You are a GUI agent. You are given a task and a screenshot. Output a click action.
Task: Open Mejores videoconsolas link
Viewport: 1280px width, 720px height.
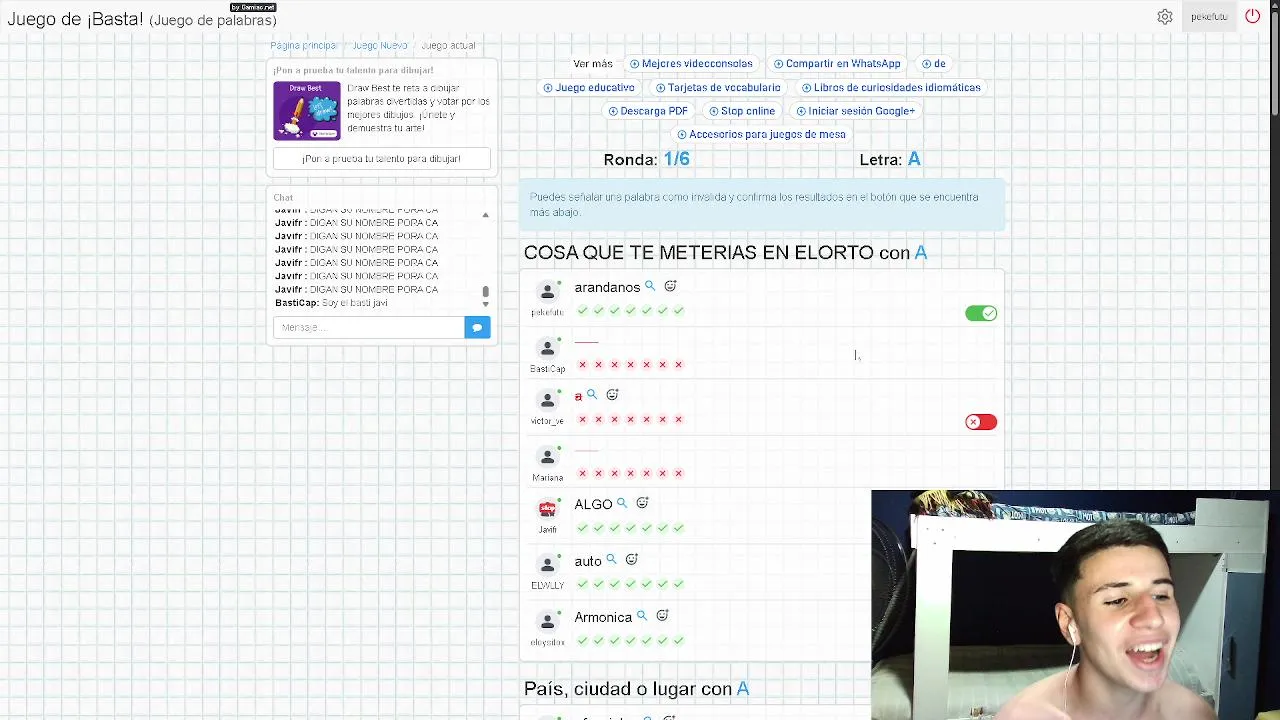tap(691, 63)
